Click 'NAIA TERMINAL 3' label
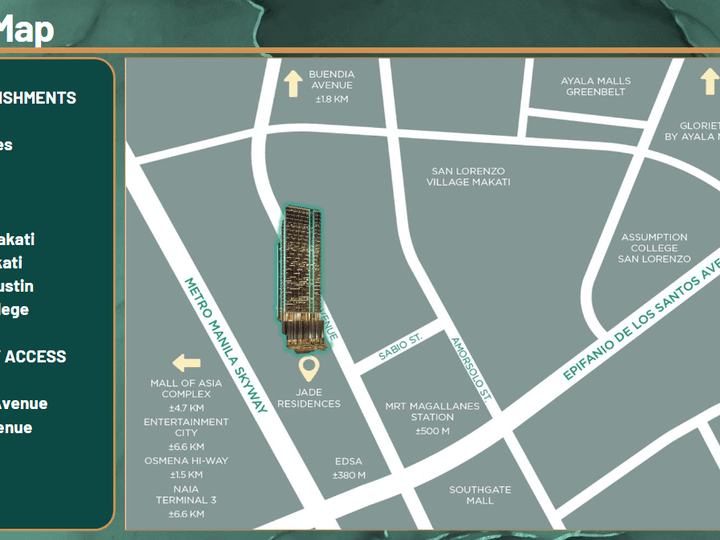This screenshot has height=540, width=720. [x=186, y=495]
